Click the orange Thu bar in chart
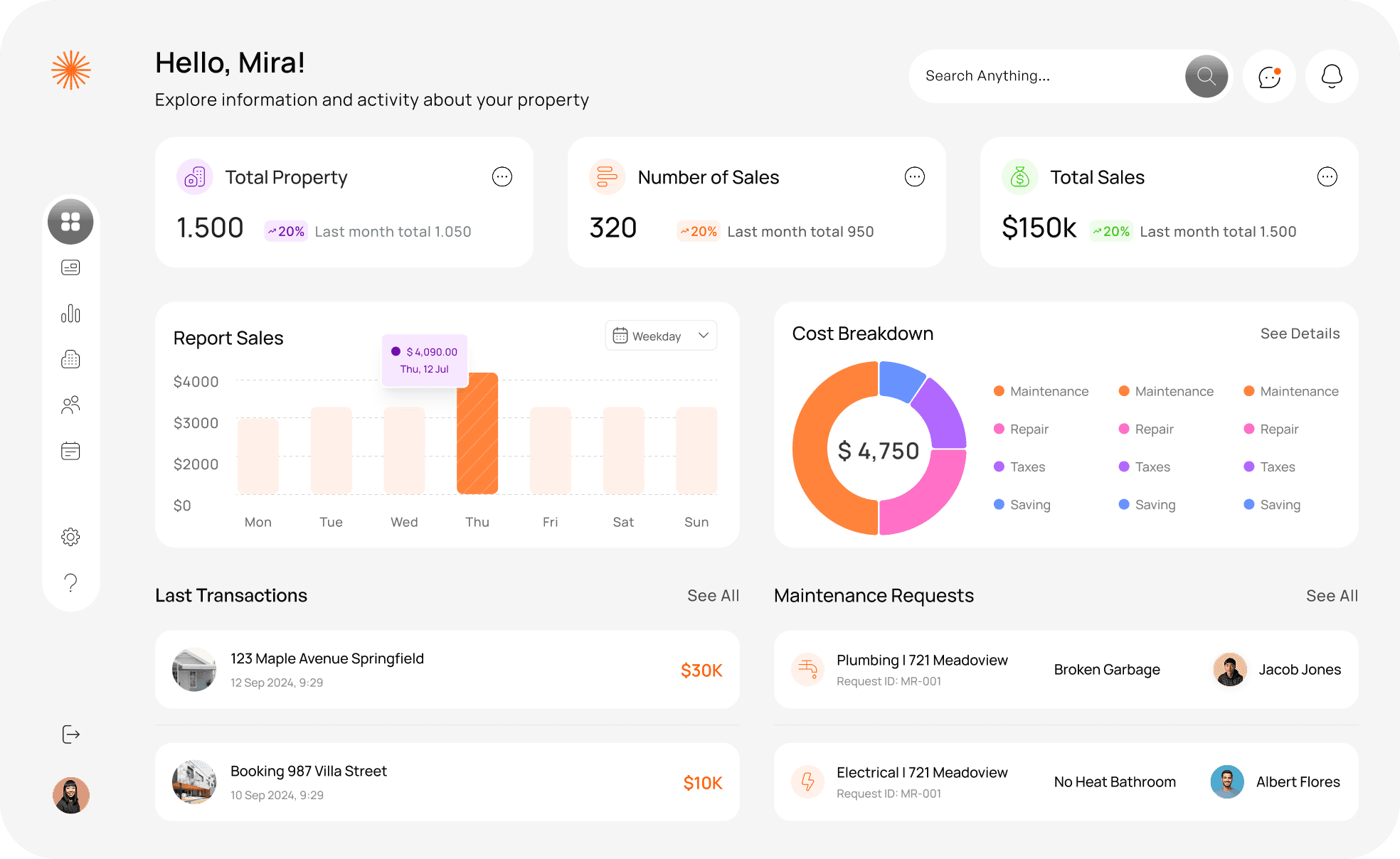Image resolution: width=1400 pixels, height=859 pixels. click(477, 434)
